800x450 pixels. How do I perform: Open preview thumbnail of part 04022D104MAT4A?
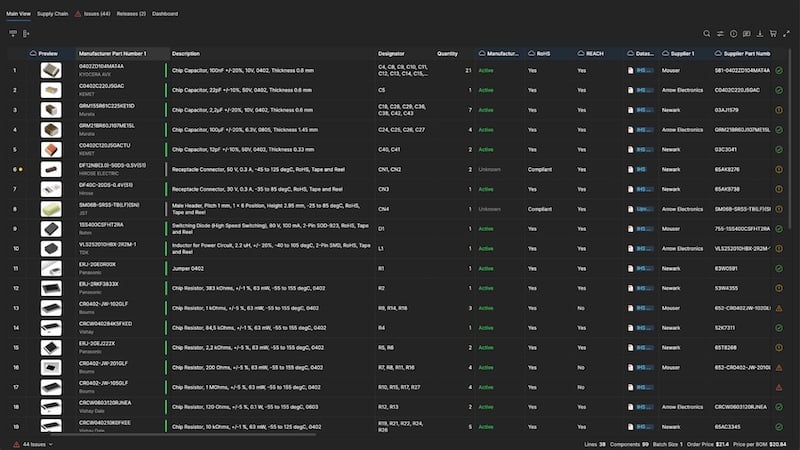[51, 70]
